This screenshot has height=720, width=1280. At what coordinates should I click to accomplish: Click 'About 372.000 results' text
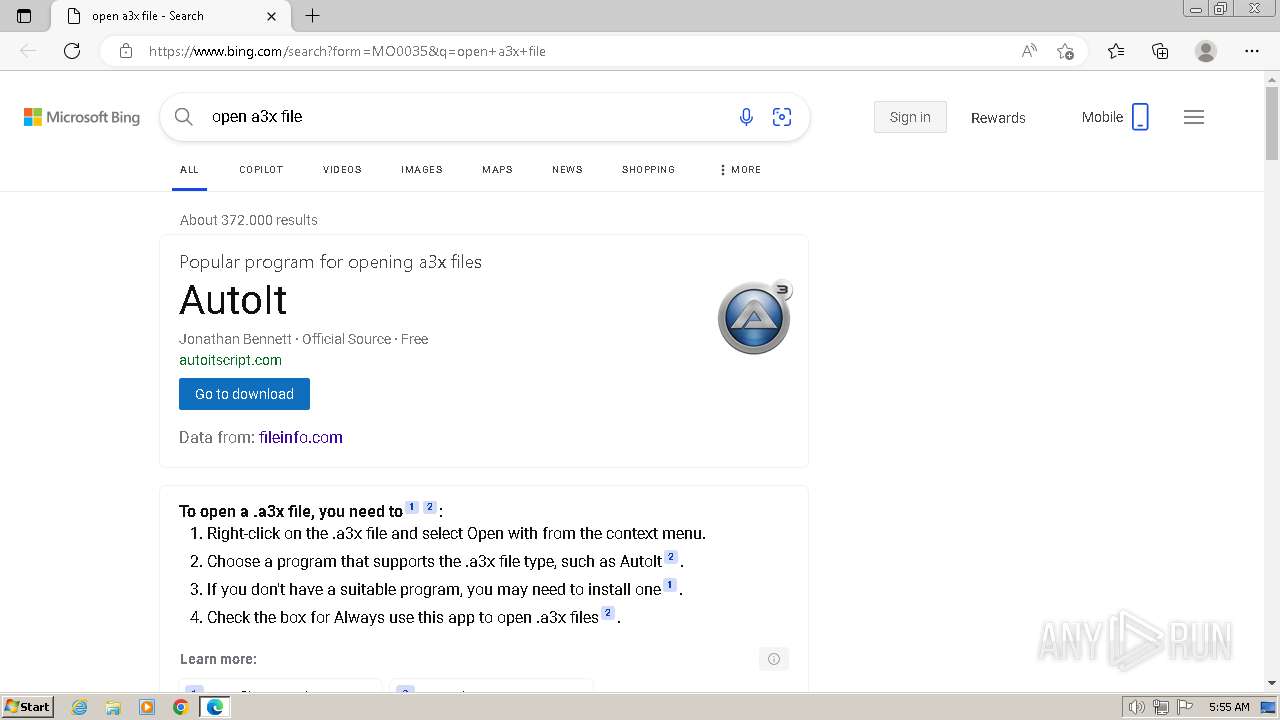[x=249, y=220]
